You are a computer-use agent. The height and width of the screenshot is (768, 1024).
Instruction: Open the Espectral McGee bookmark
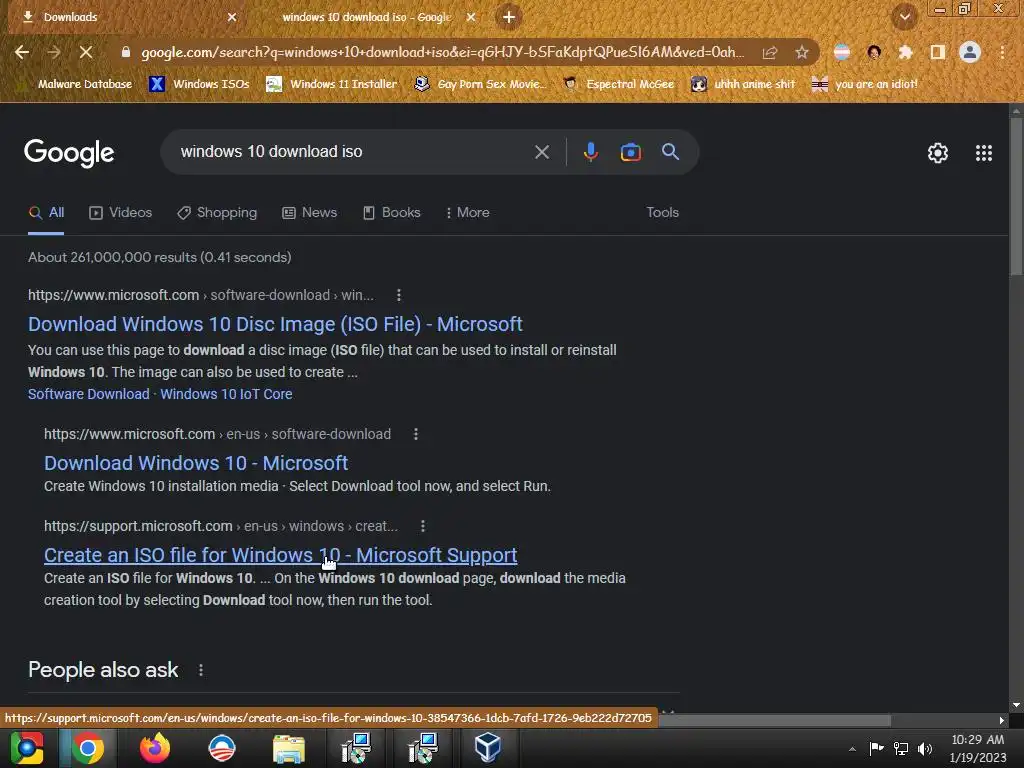click(x=619, y=84)
